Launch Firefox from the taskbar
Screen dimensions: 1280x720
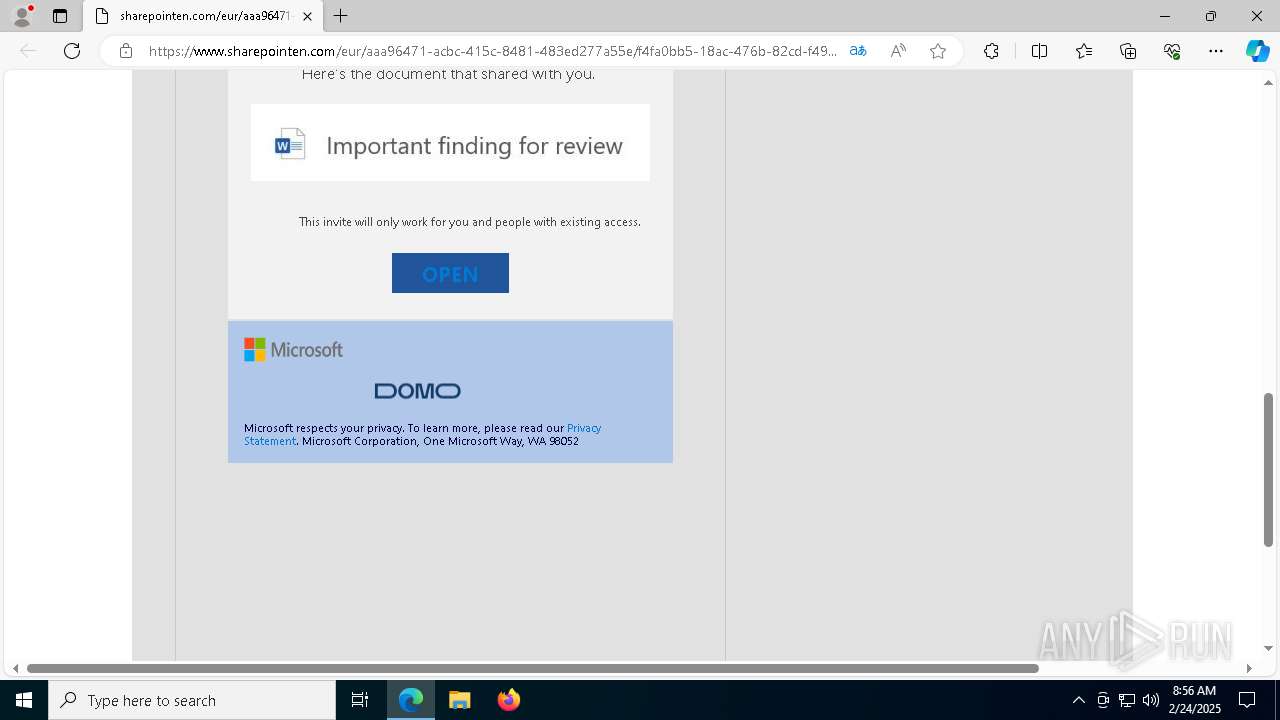[x=509, y=700]
